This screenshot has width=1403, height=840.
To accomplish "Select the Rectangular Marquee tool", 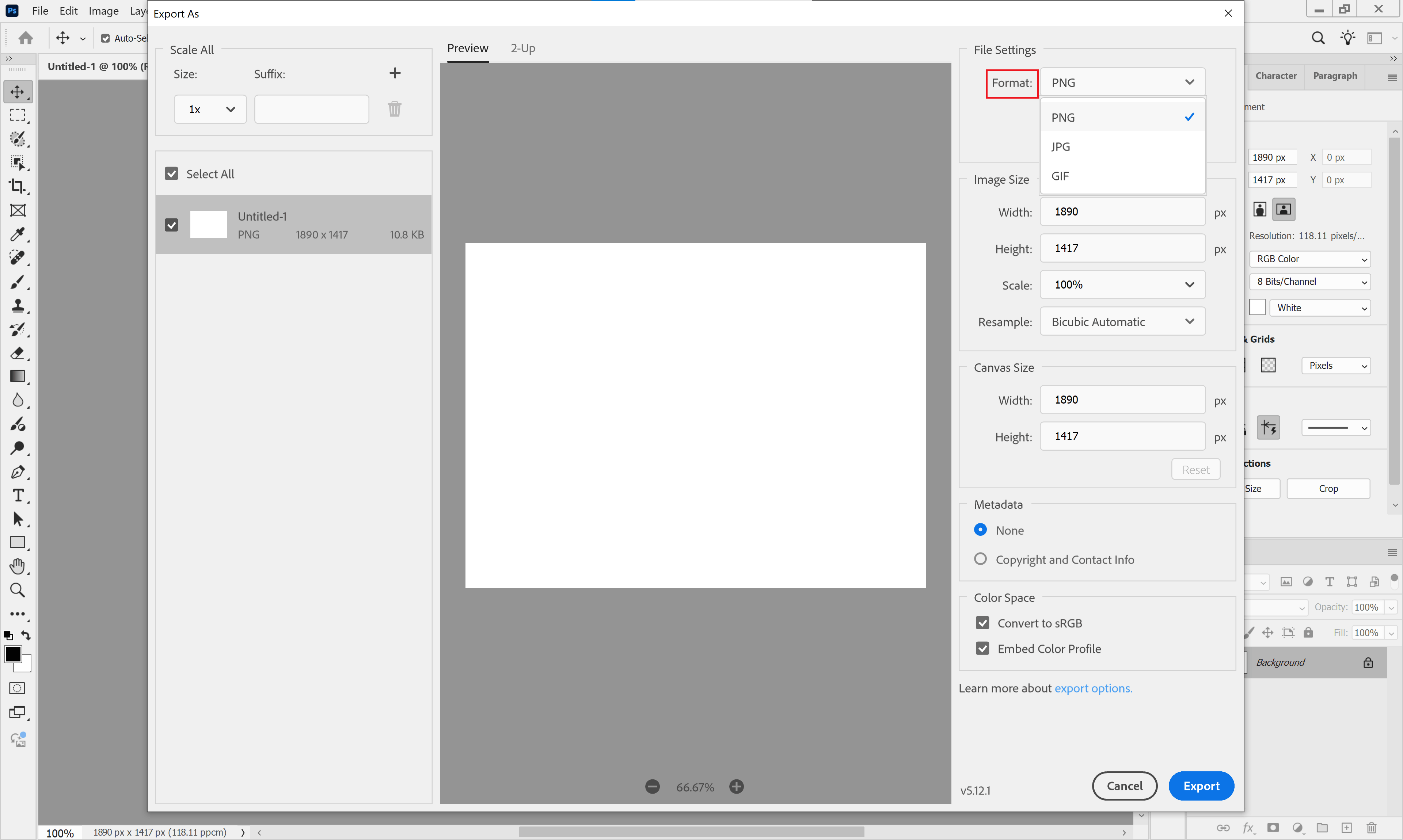I will (18, 115).
